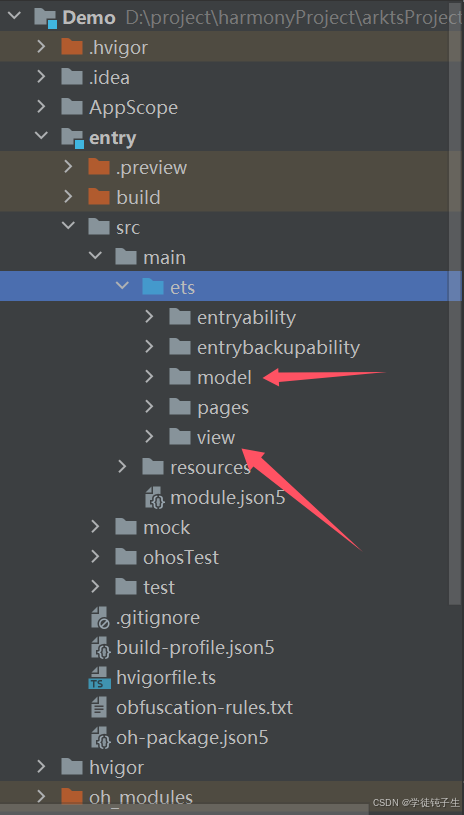Click the .gitignore file icon
464x815 pixels.
coord(100,617)
